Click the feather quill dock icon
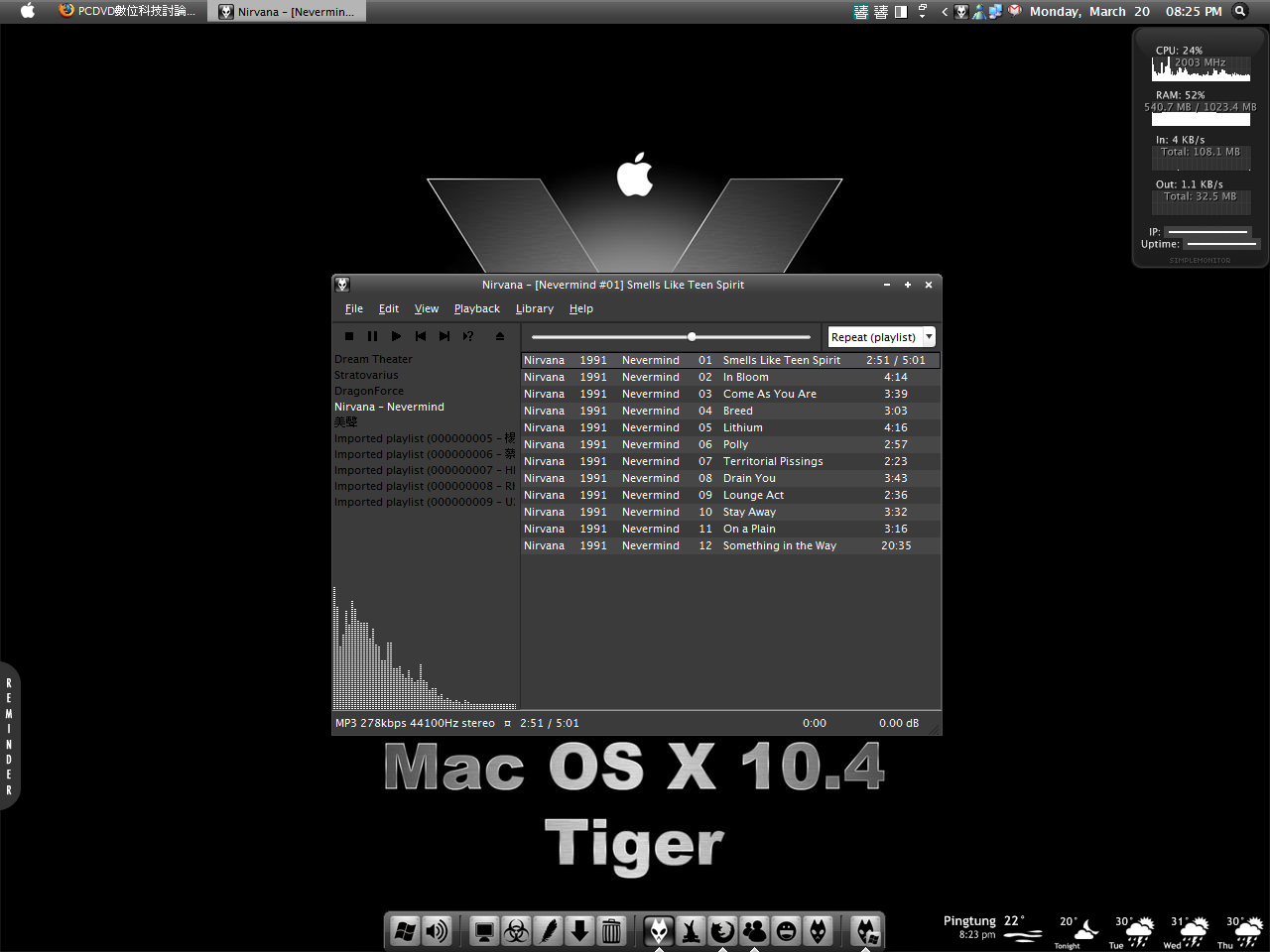The height and width of the screenshot is (952, 1270). coord(549,931)
